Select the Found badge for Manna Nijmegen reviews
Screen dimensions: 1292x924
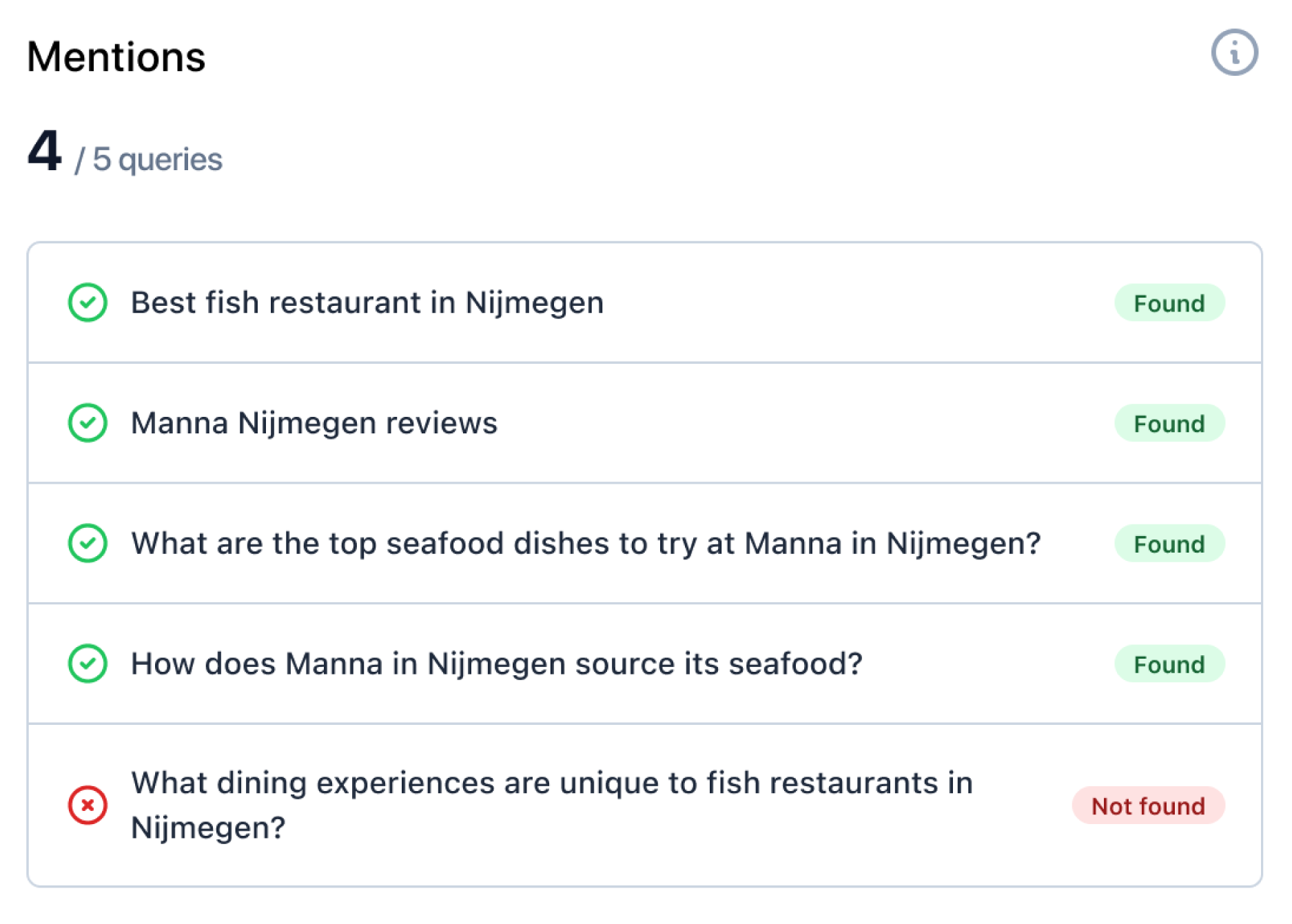coord(1169,423)
